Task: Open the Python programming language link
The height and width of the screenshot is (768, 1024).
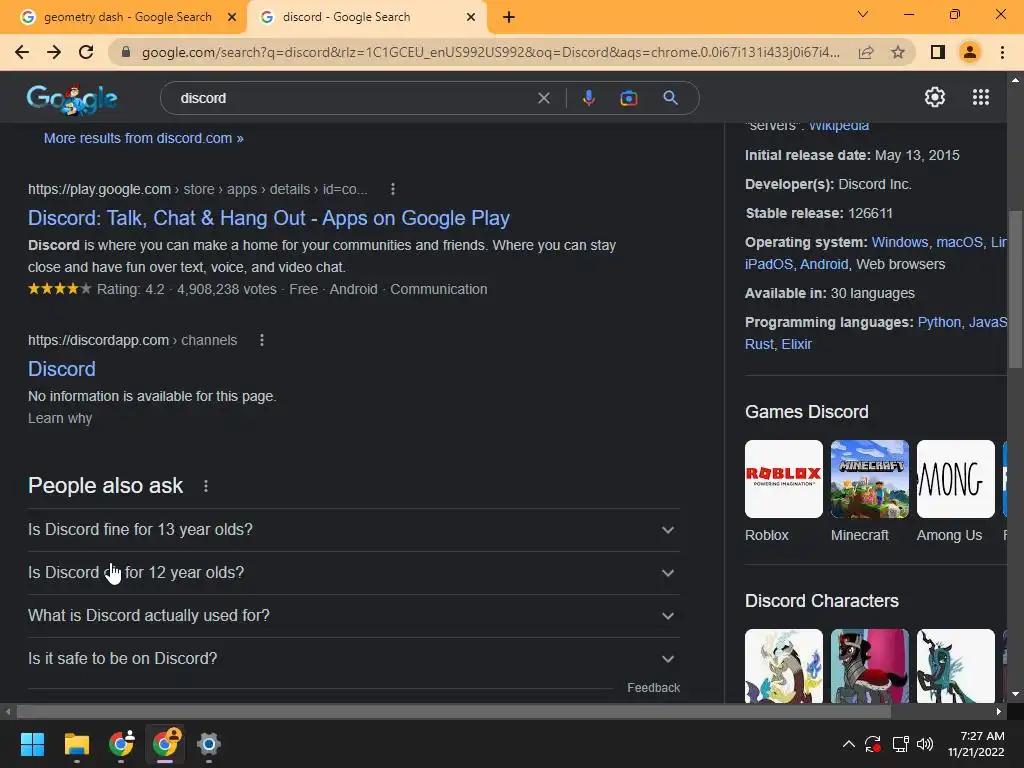Action: 939,323
